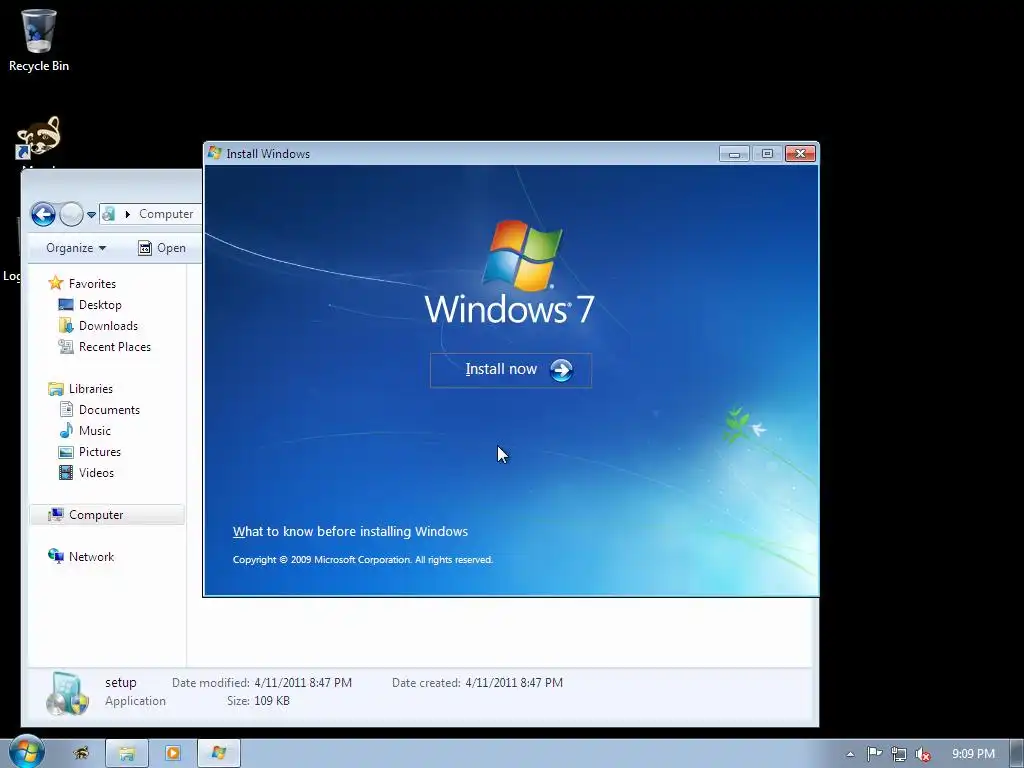Click the Install Windows title bar icon

click(x=214, y=153)
